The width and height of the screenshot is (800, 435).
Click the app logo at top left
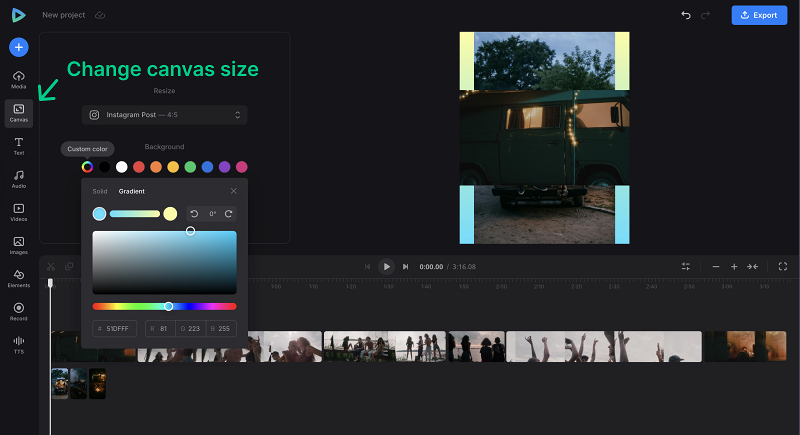point(18,15)
